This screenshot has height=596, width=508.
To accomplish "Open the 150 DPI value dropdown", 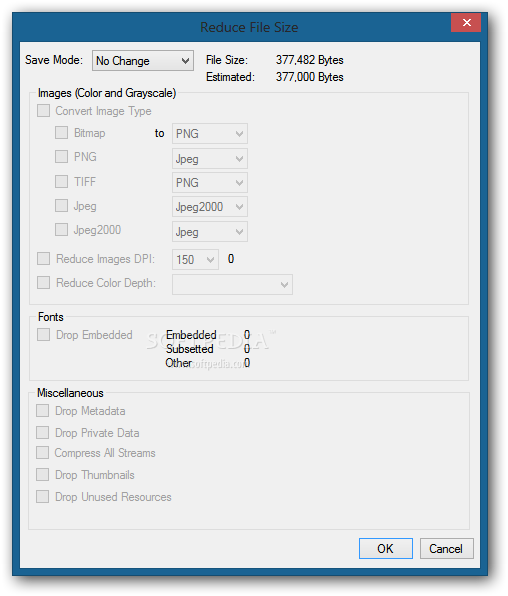I will click(195, 260).
